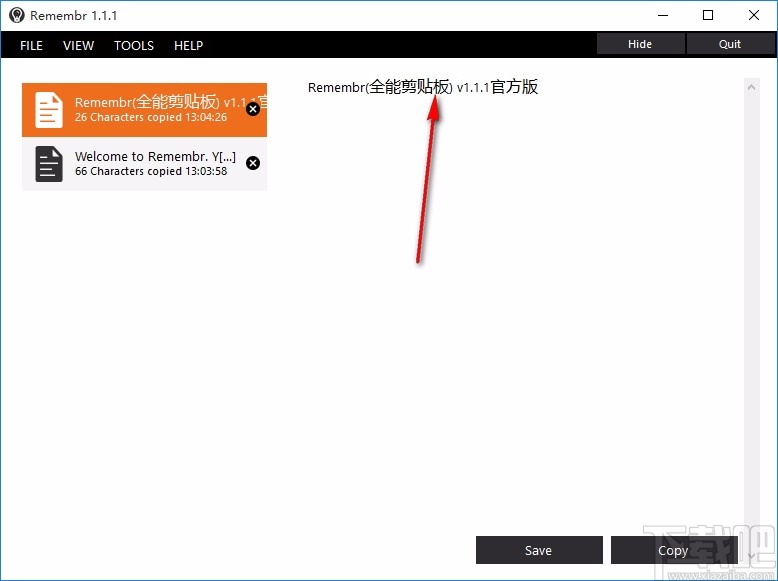Close the Remembr window

[x=754, y=15]
